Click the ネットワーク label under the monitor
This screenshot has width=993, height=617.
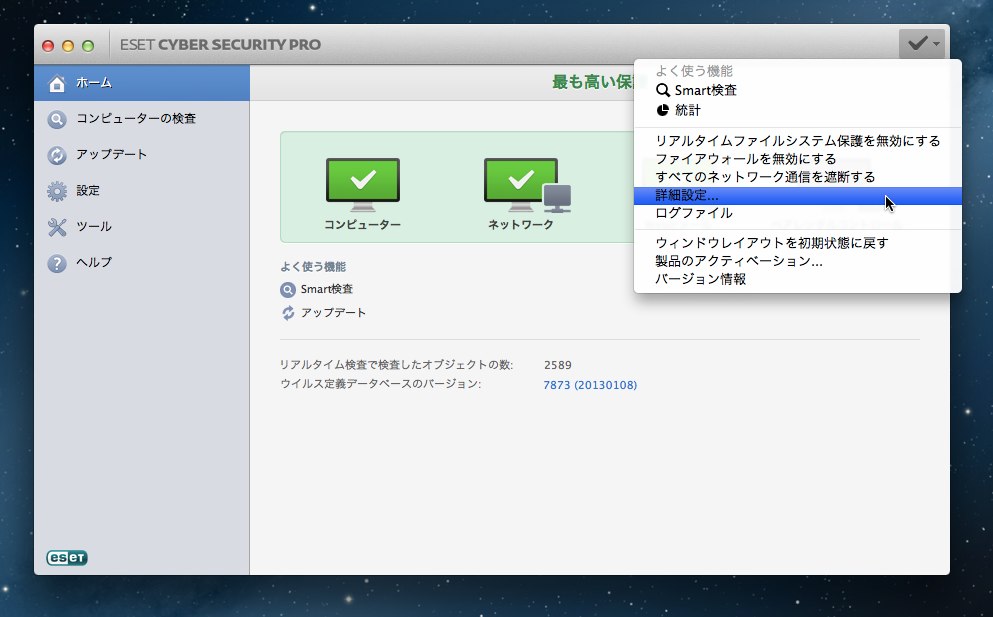tap(521, 225)
